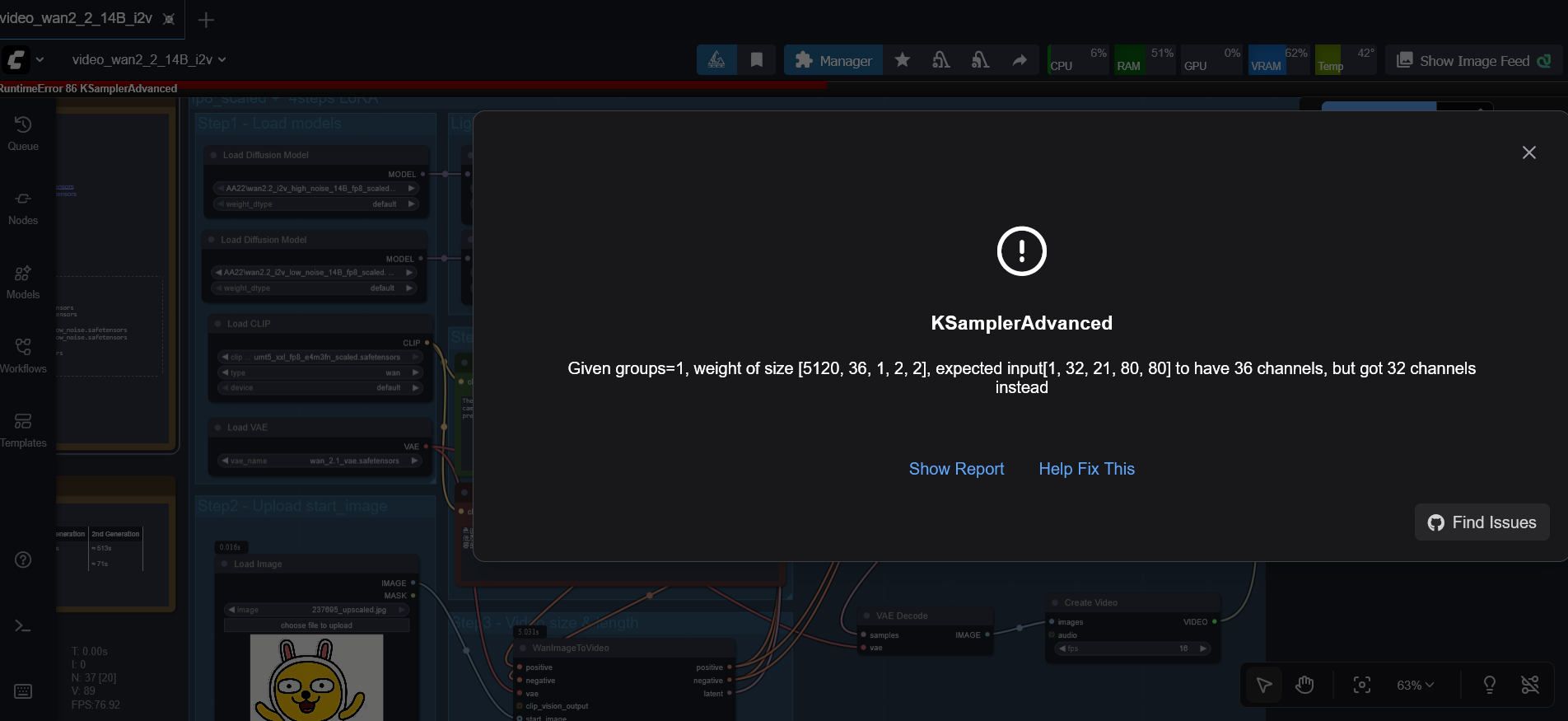
Task: Click the share arrow icon
Action: point(1020,60)
